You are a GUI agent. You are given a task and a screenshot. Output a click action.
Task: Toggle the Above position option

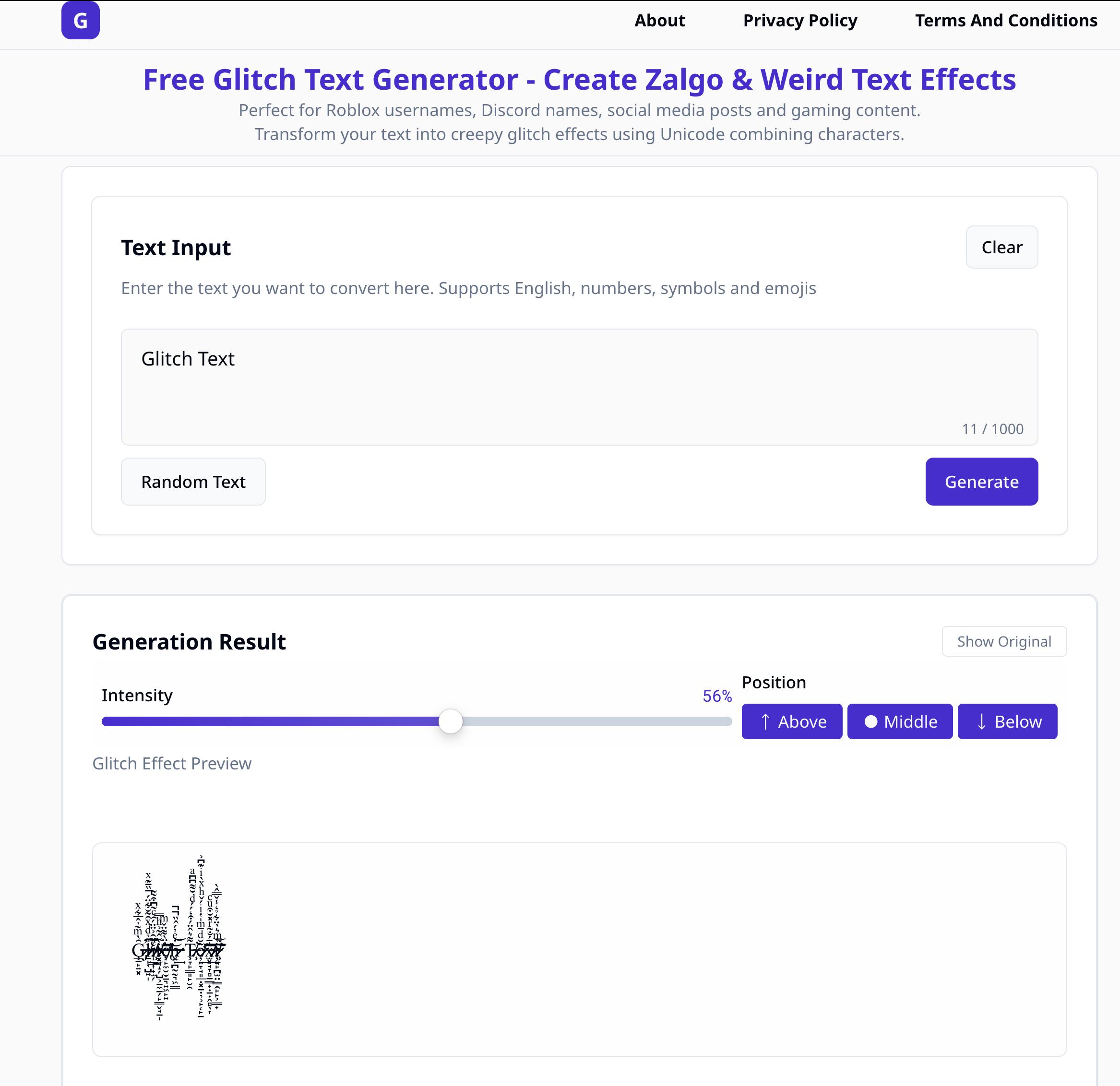coord(792,721)
